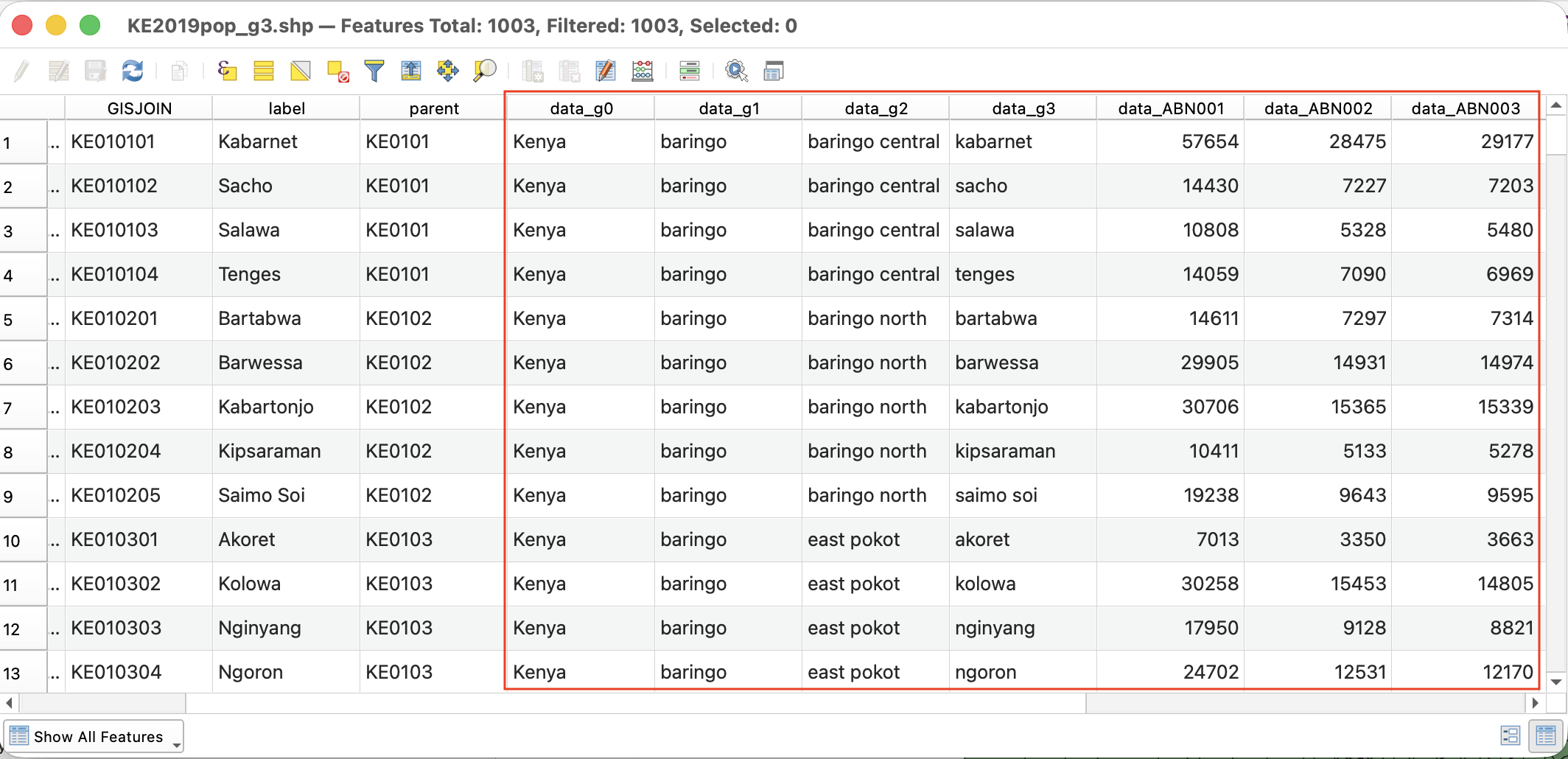
Task: Click the data_g0 column header
Action: [x=581, y=108]
